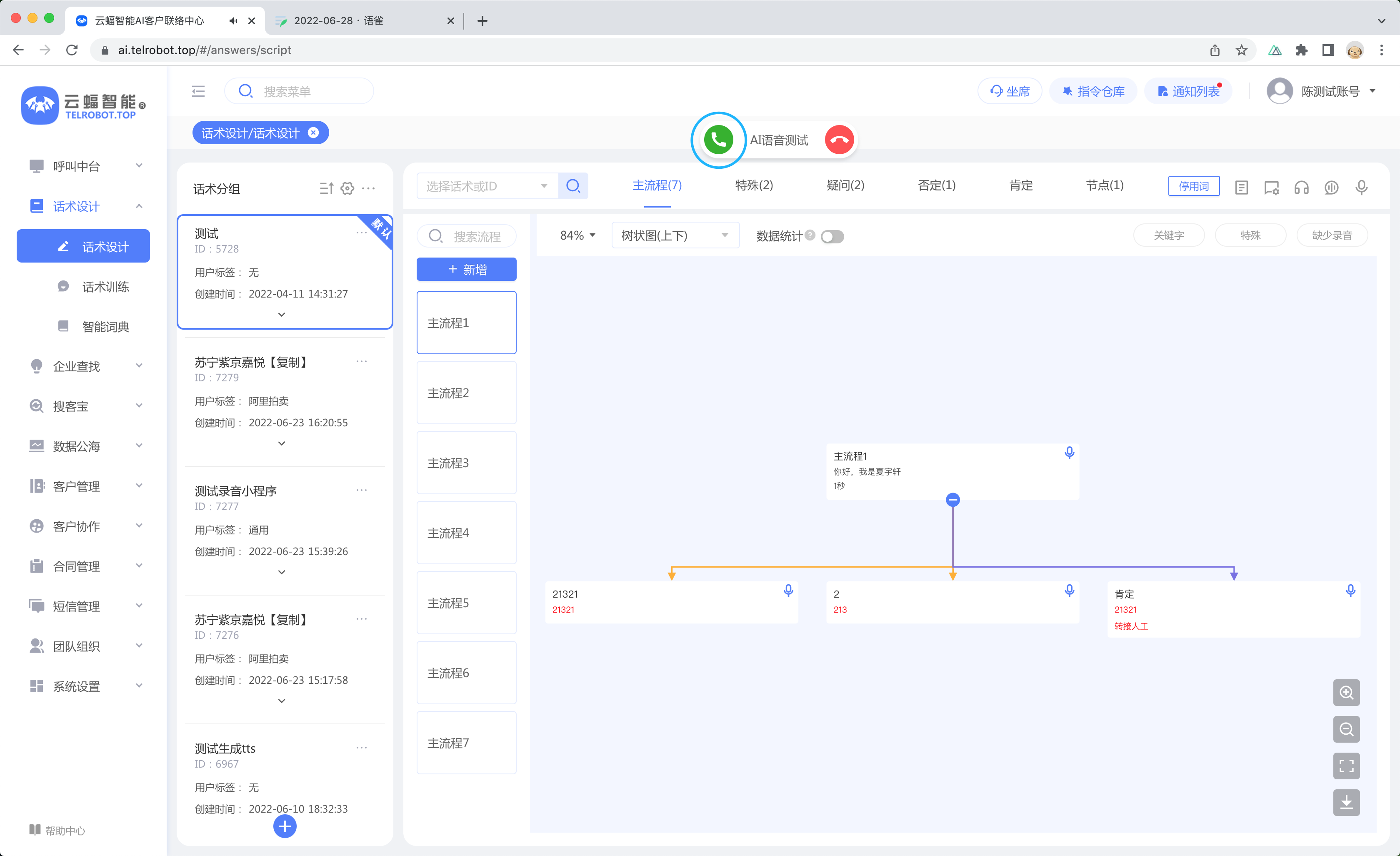Click the 新增 add flow button
This screenshot has width=1400, height=856.
[x=466, y=269]
